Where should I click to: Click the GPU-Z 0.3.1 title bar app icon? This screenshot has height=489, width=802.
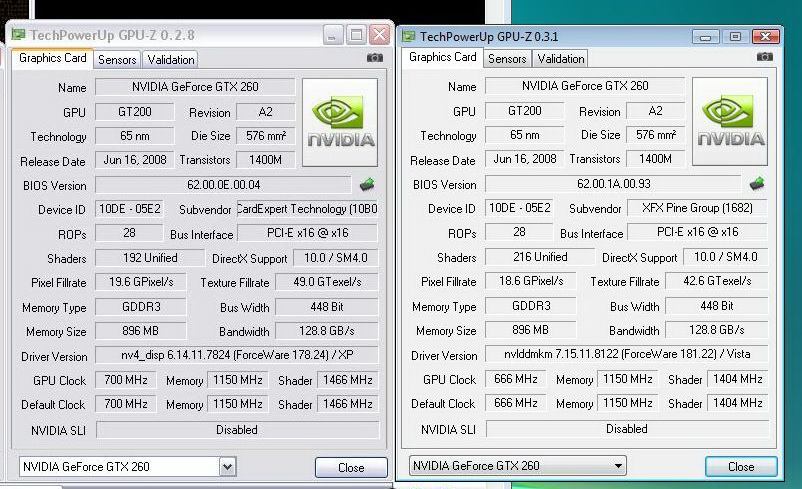click(x=408, y=36)
